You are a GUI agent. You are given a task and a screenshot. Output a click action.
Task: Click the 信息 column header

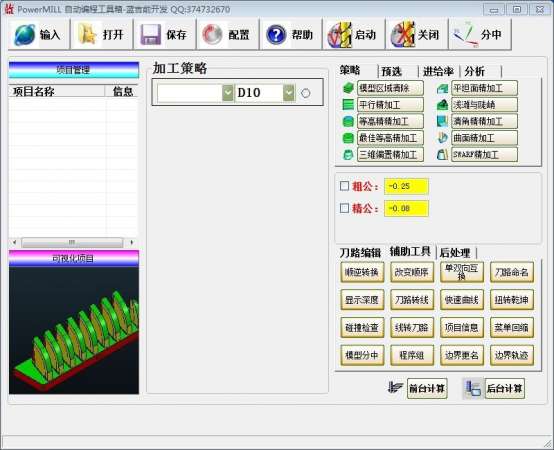[x=122, y=91]
